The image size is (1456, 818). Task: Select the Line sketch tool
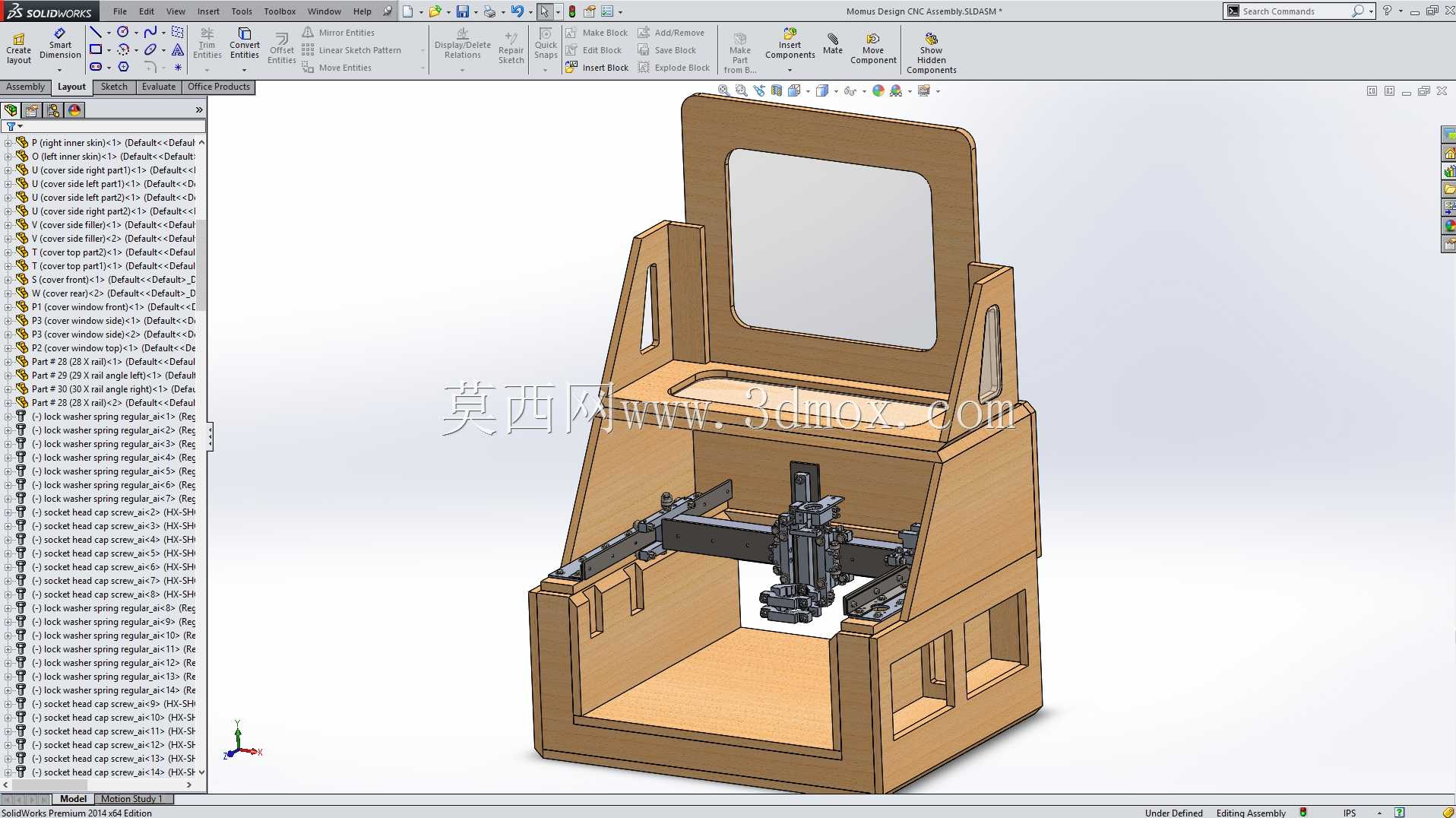pyautogui.click(x=96, y=32)
